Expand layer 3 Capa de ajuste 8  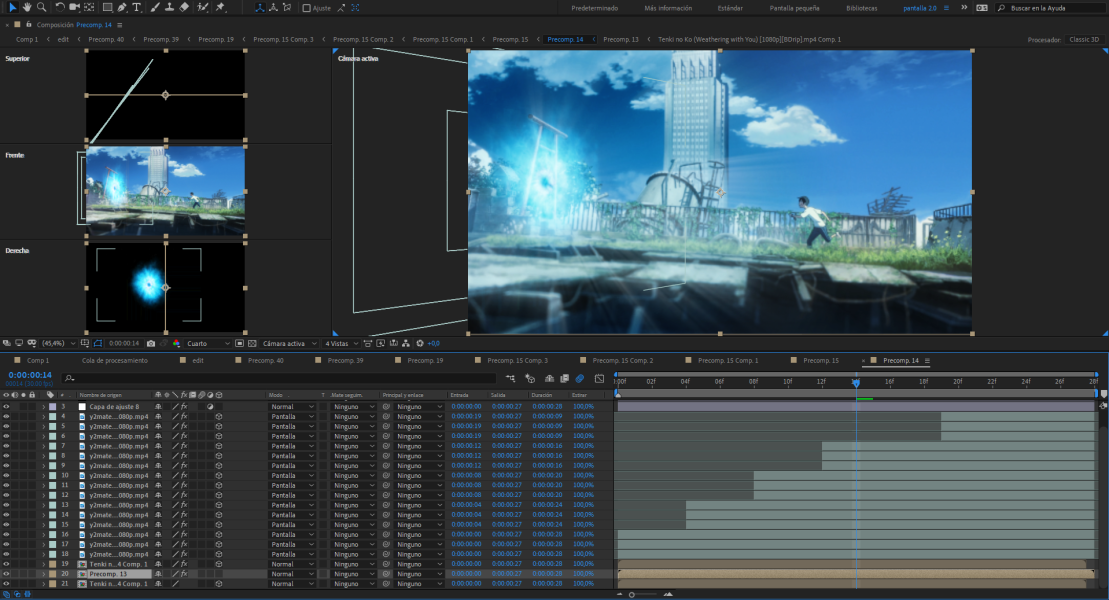[43, 407]
